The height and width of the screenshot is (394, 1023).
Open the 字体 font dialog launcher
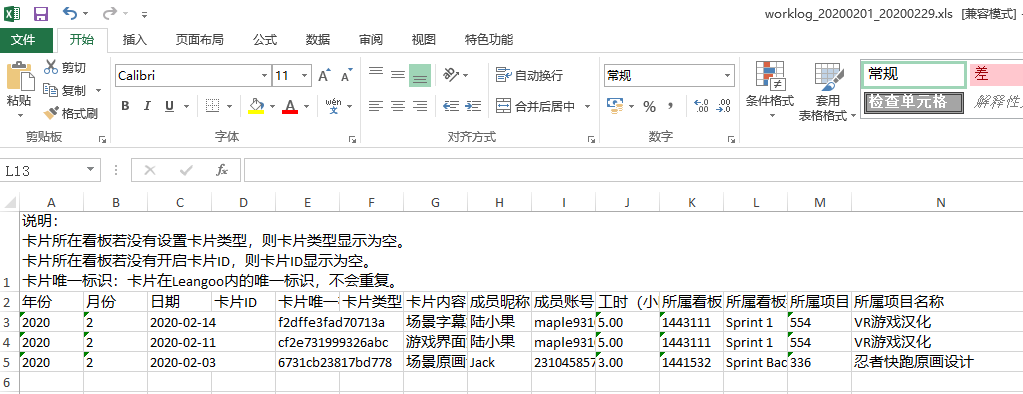pos(352,139)
